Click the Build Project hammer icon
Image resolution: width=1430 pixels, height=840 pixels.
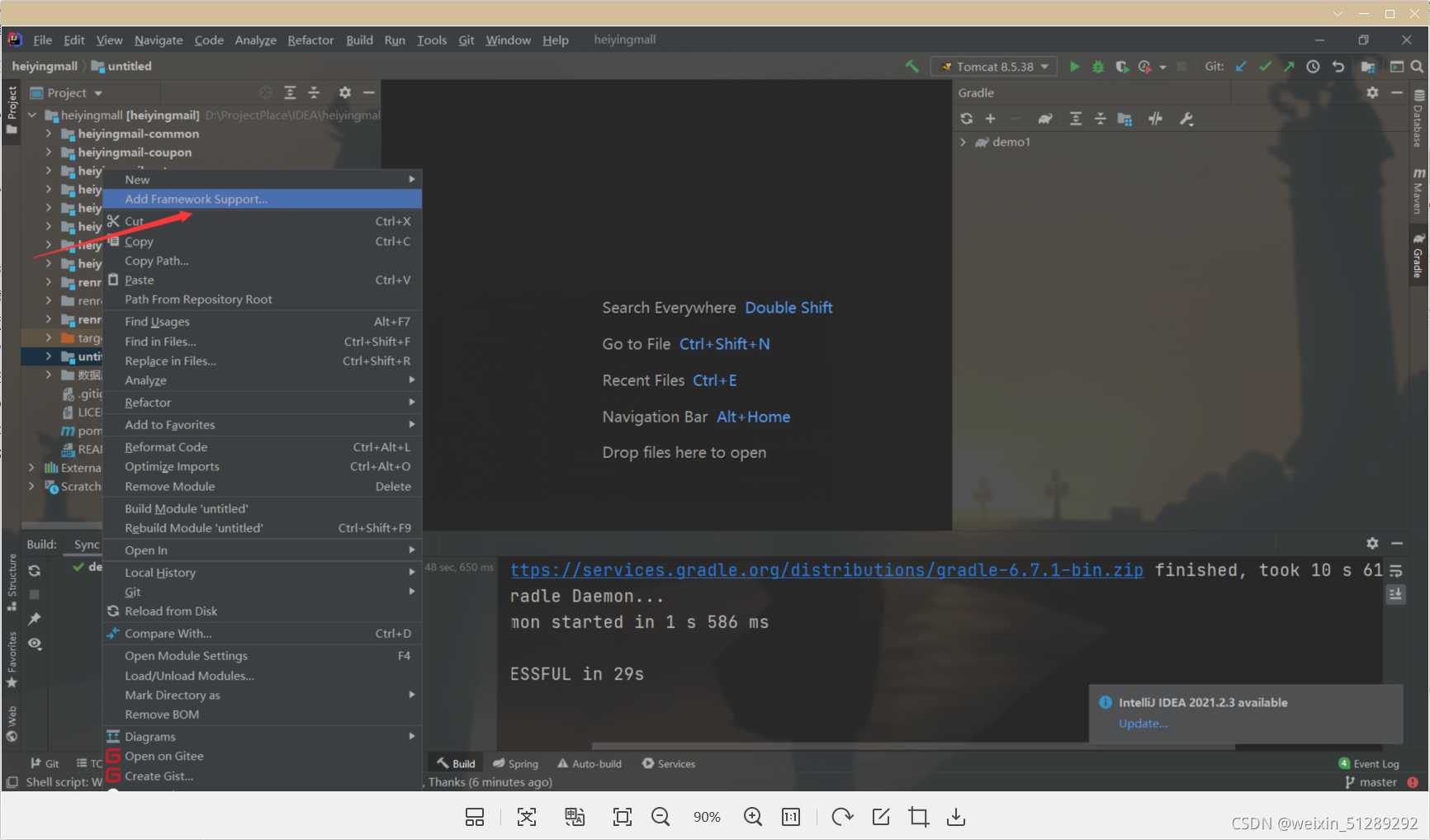pos(912,67)
